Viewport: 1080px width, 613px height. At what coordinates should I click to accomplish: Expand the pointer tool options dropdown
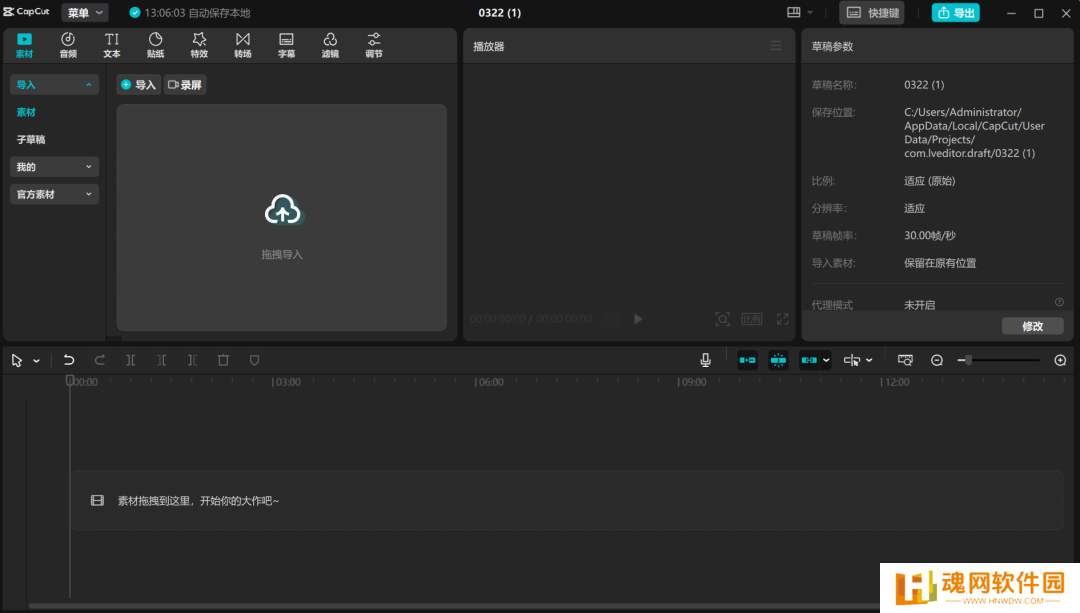37,360
